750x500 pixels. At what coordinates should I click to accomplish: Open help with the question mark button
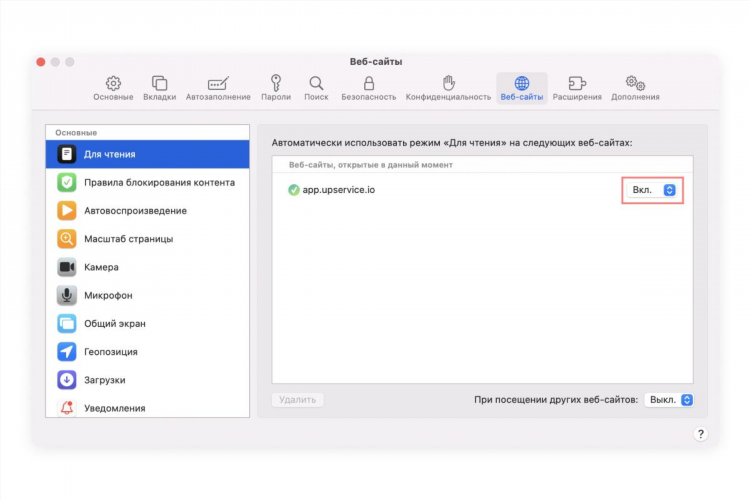pos(700,434)
